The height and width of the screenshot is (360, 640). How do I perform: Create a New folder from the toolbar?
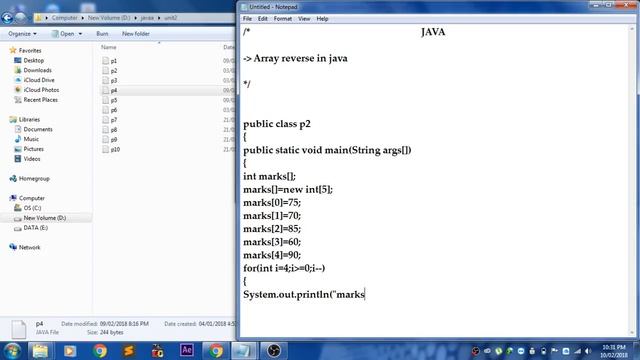tap(136, 34)
